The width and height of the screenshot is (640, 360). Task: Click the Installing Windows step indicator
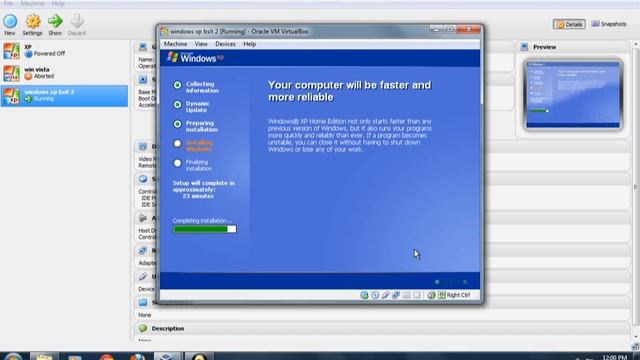pyautogui.click(x=177, y=143)
